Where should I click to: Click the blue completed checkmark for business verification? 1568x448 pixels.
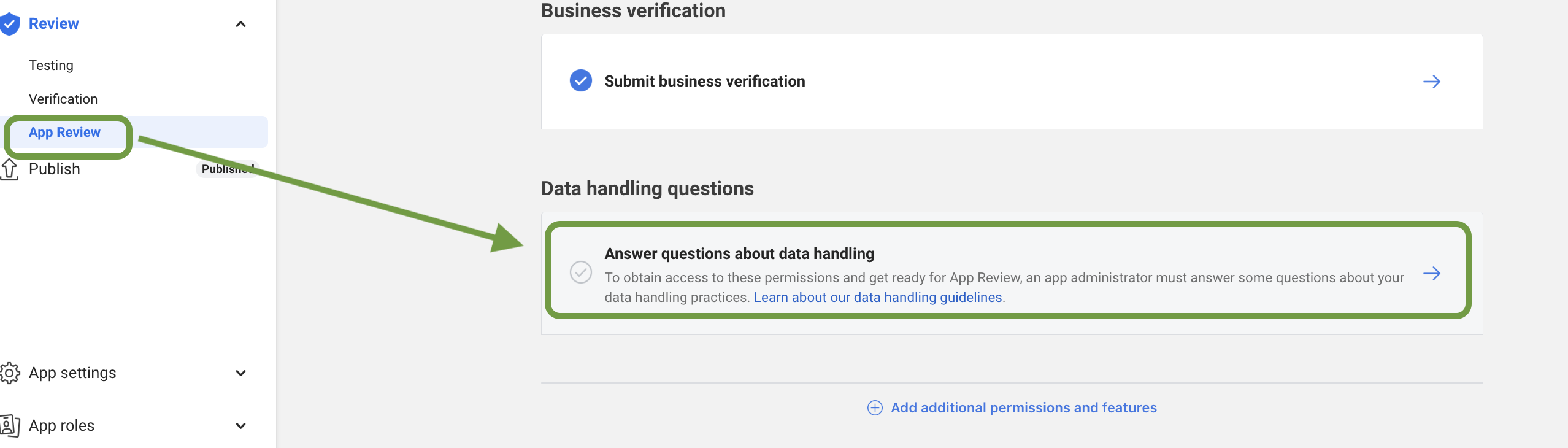point(580,80)
